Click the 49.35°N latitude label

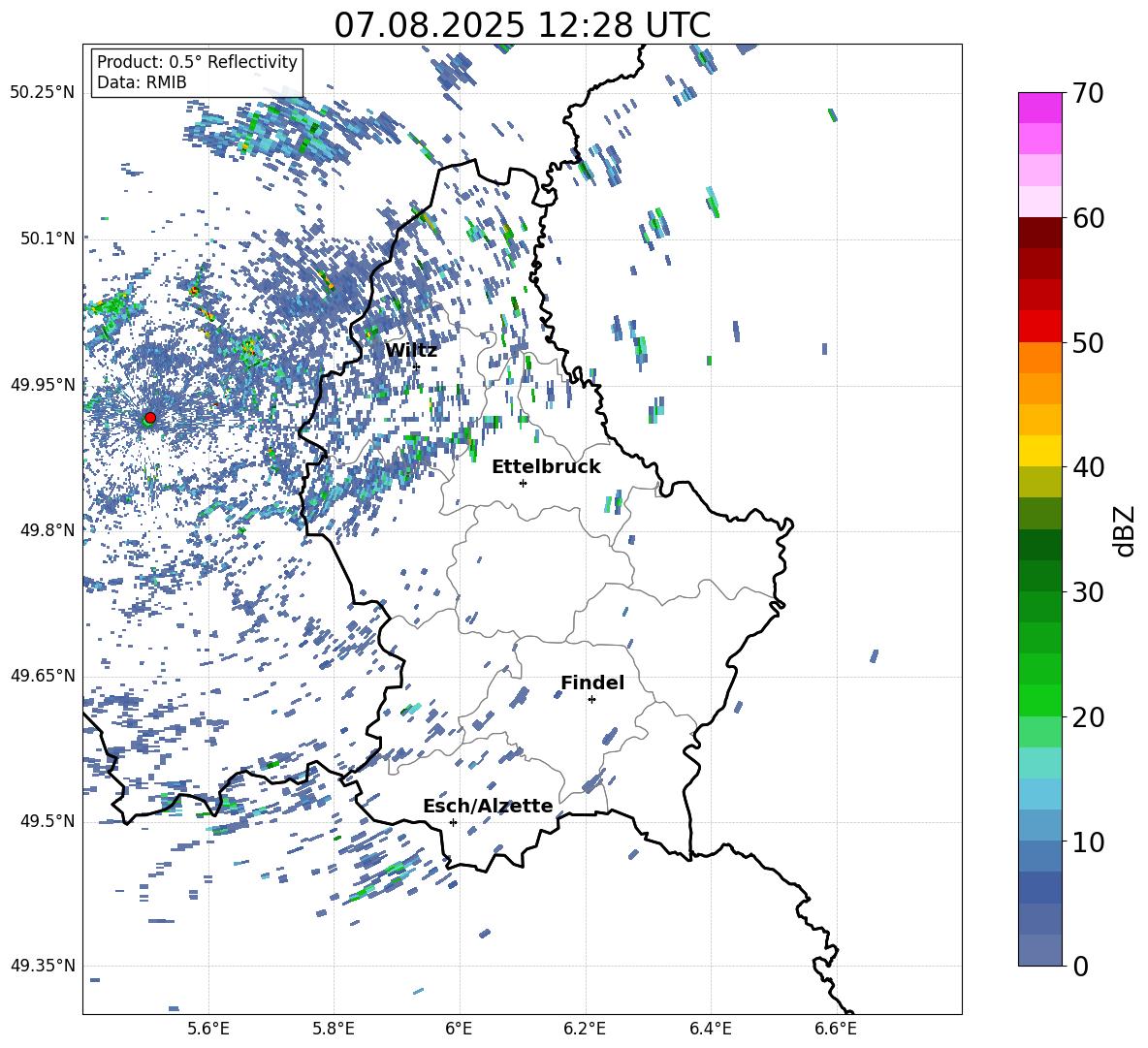click(42, 966)
